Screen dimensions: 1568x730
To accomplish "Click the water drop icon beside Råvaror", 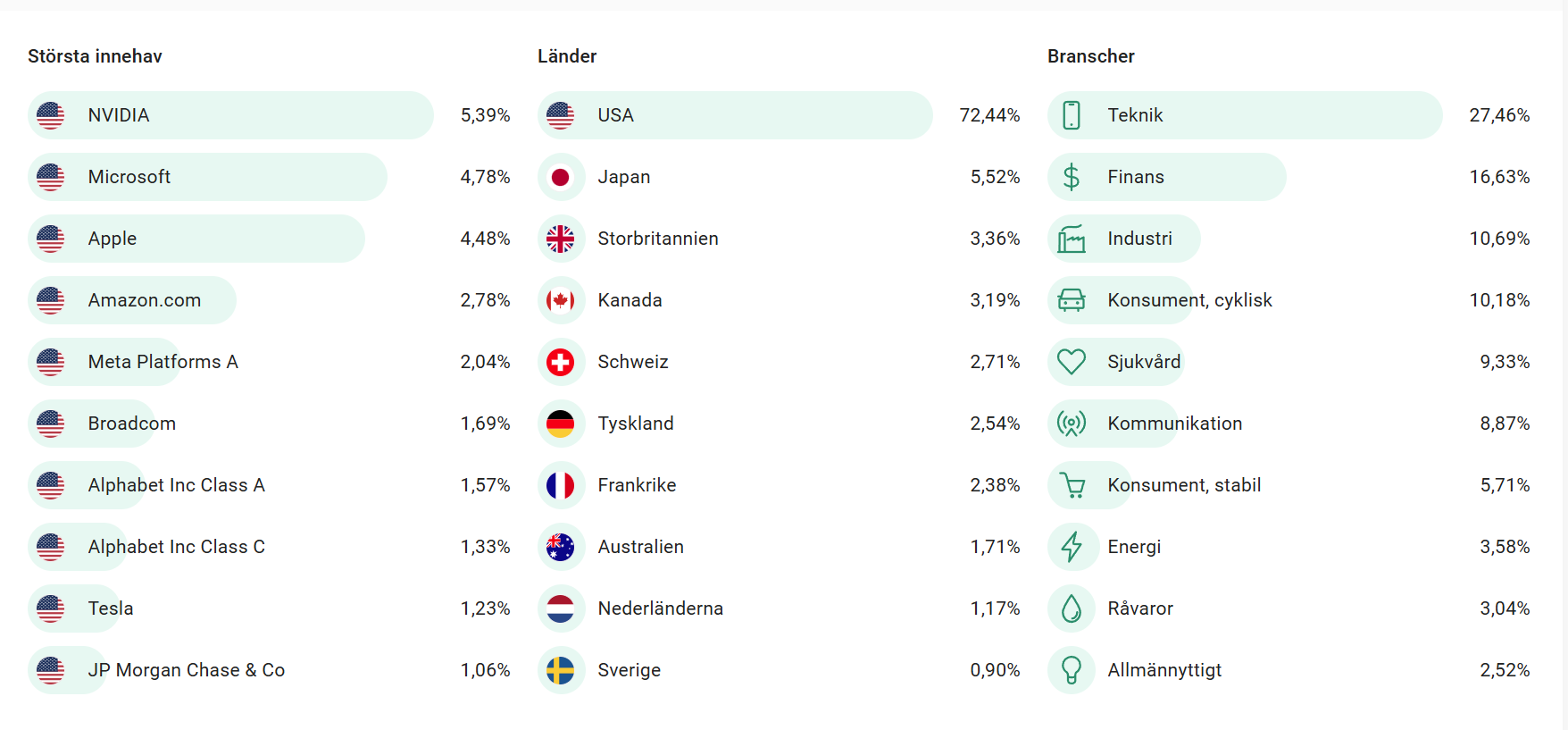I will point(1072,608).
